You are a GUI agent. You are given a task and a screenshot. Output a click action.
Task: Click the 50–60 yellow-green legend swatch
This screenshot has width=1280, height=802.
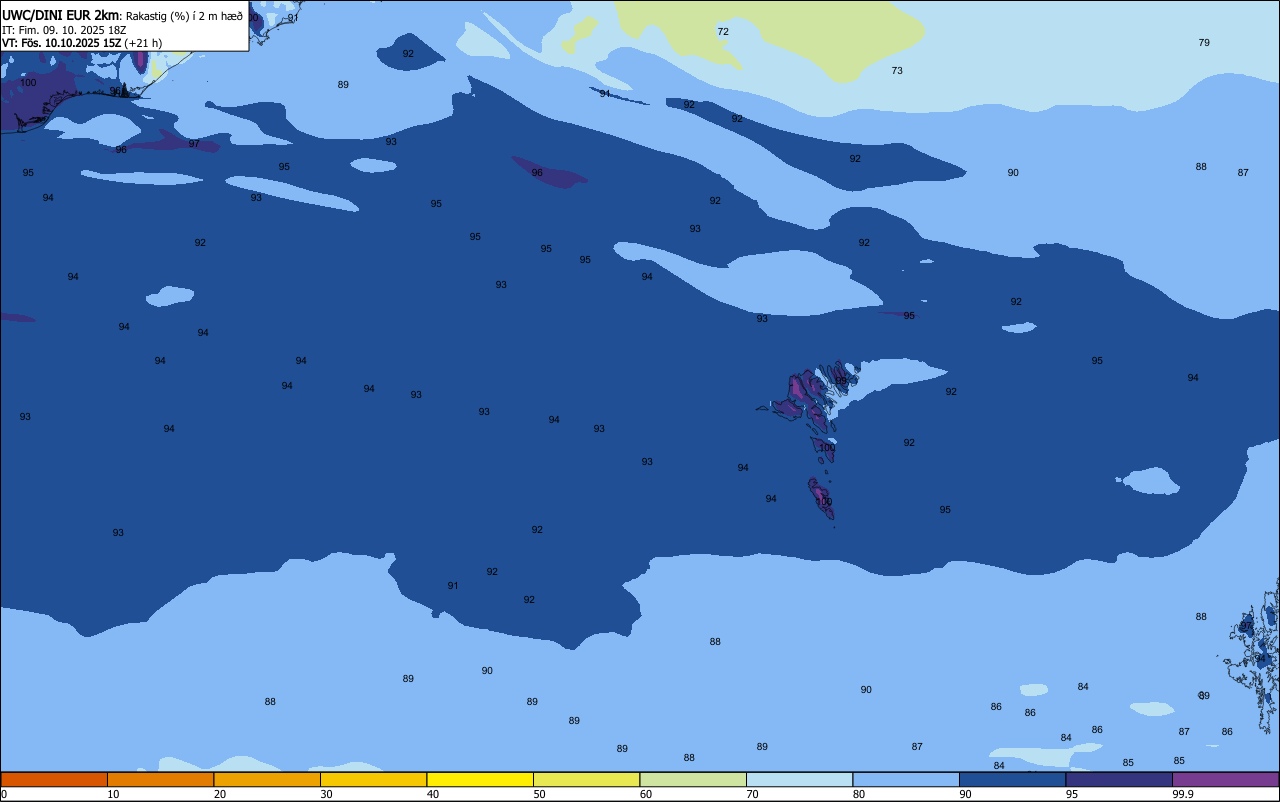pos(586,779)
